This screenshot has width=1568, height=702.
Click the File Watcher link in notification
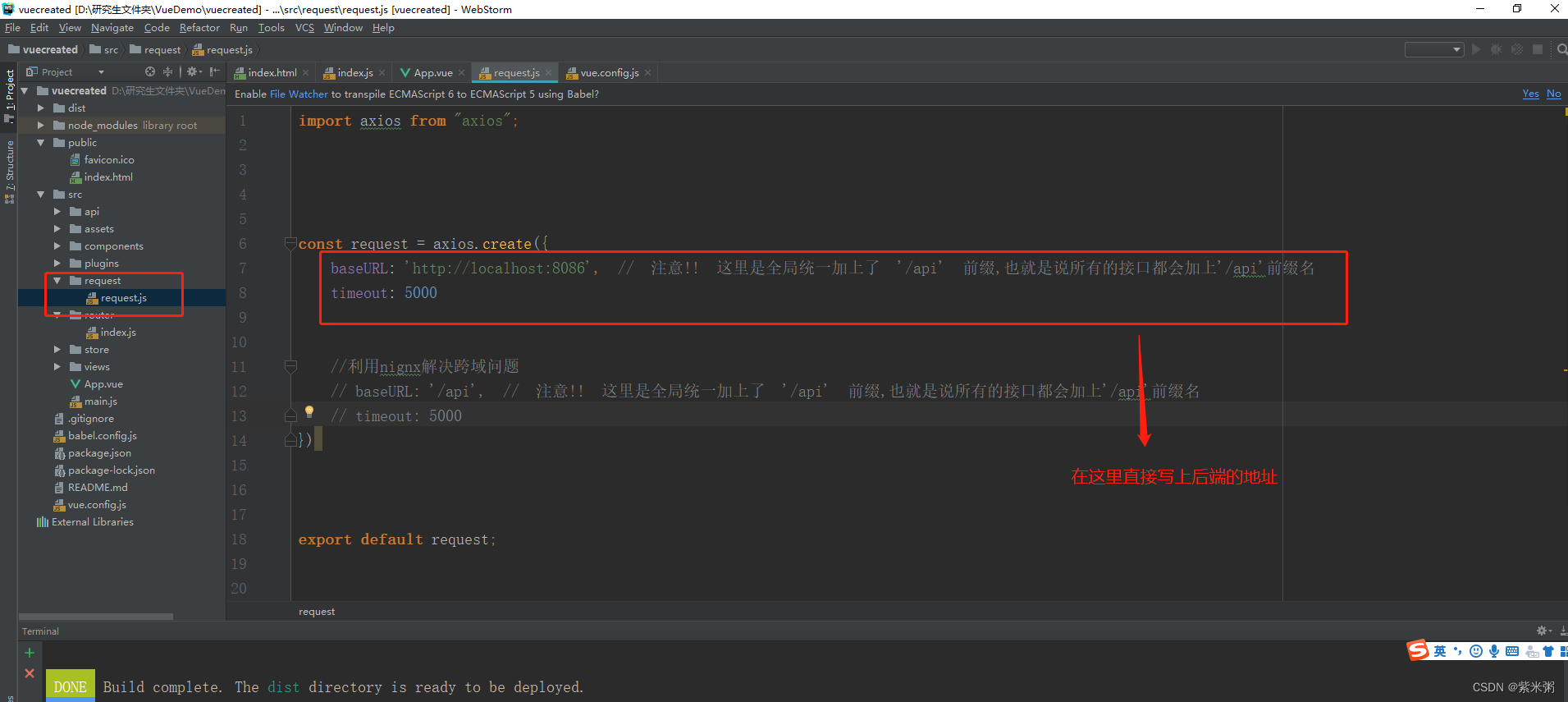pyautogui.click(x=299, y=94)
